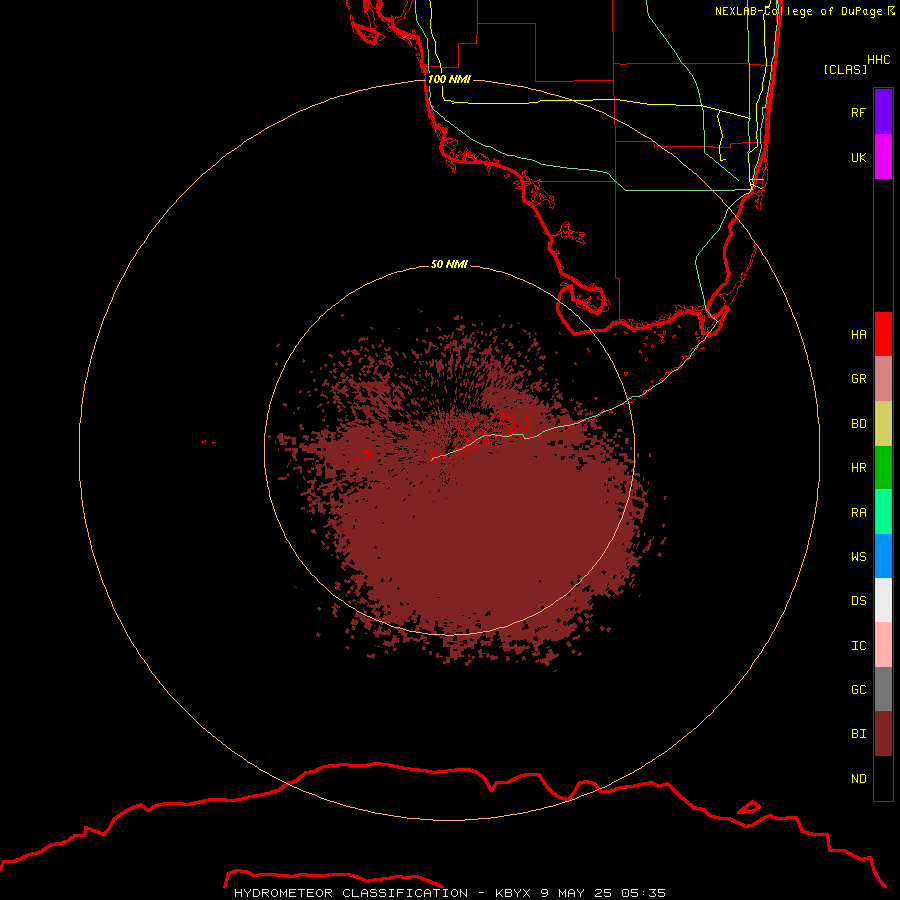Image resolution: width=900 pixels, height=900 pixels.
Task: Click the GC legend label
Action: [858, 689]
